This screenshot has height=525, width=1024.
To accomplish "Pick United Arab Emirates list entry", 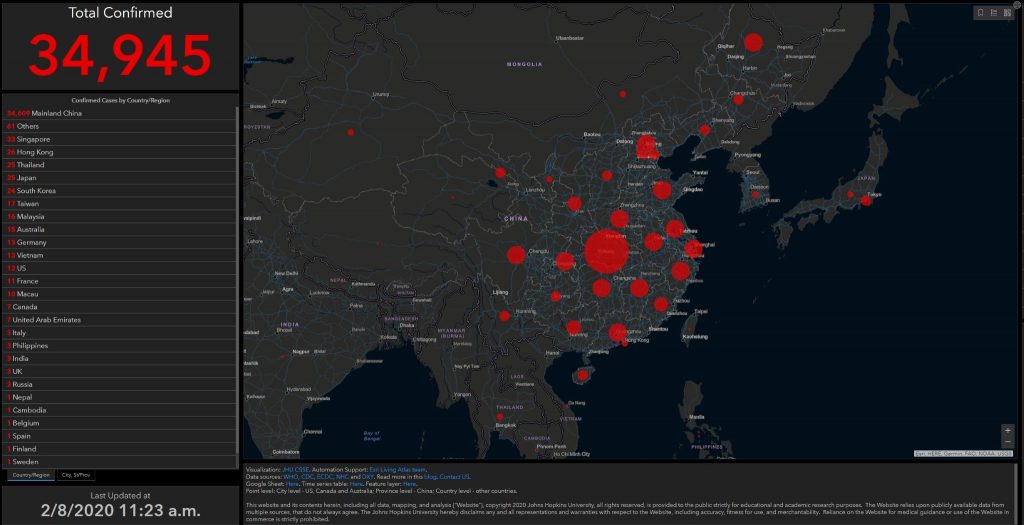I will (x=120, y=320).
